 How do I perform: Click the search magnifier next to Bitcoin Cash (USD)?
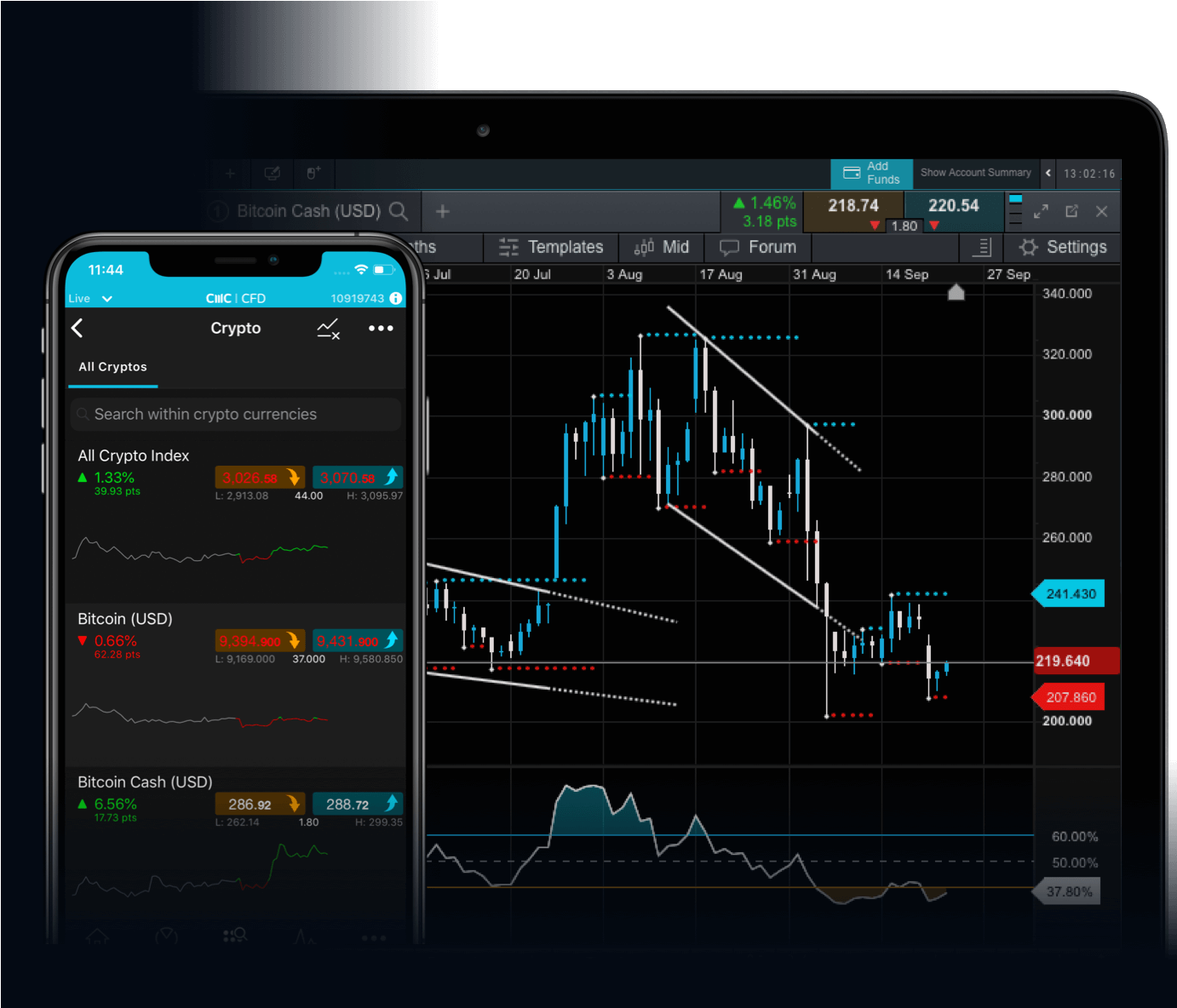click(x=399, y=211)
